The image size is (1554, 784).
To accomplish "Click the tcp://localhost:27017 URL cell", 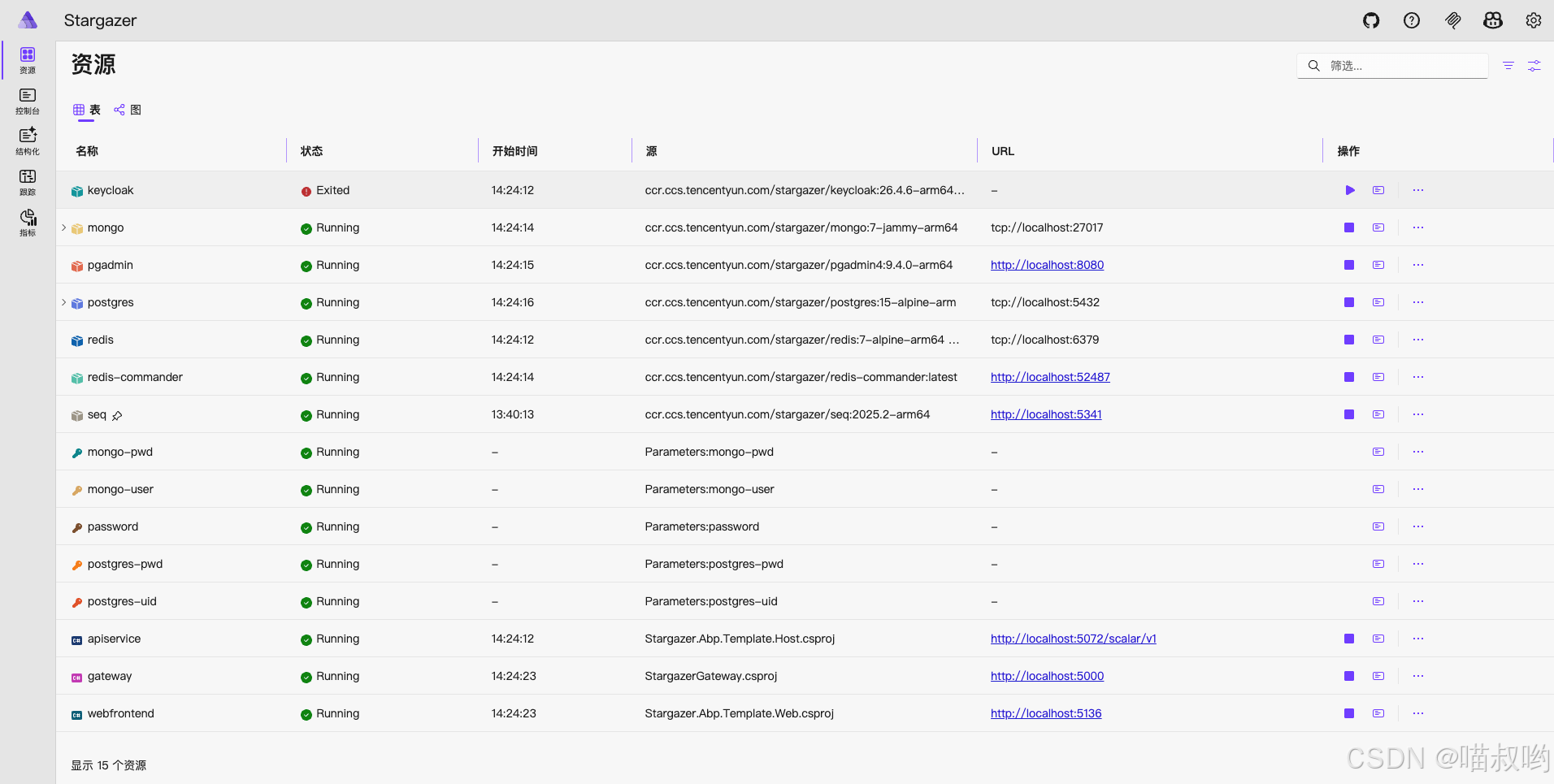I will point(1047,227).
